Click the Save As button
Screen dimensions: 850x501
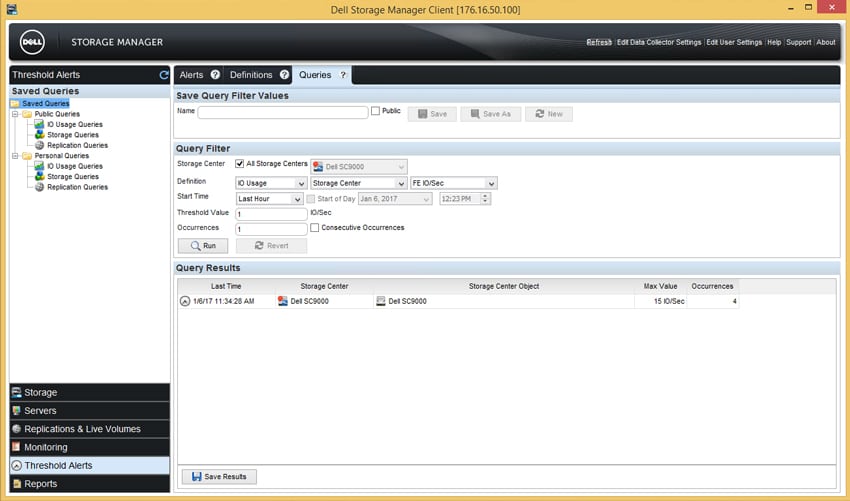point(491,114)
